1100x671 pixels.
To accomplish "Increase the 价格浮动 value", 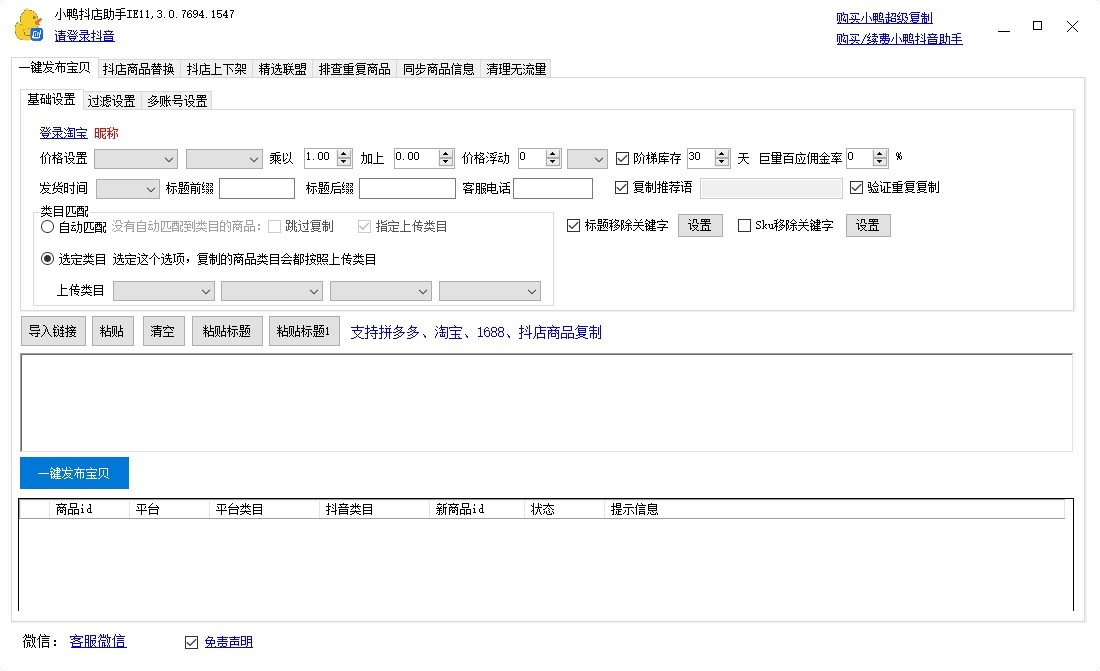I will (553, 154).
